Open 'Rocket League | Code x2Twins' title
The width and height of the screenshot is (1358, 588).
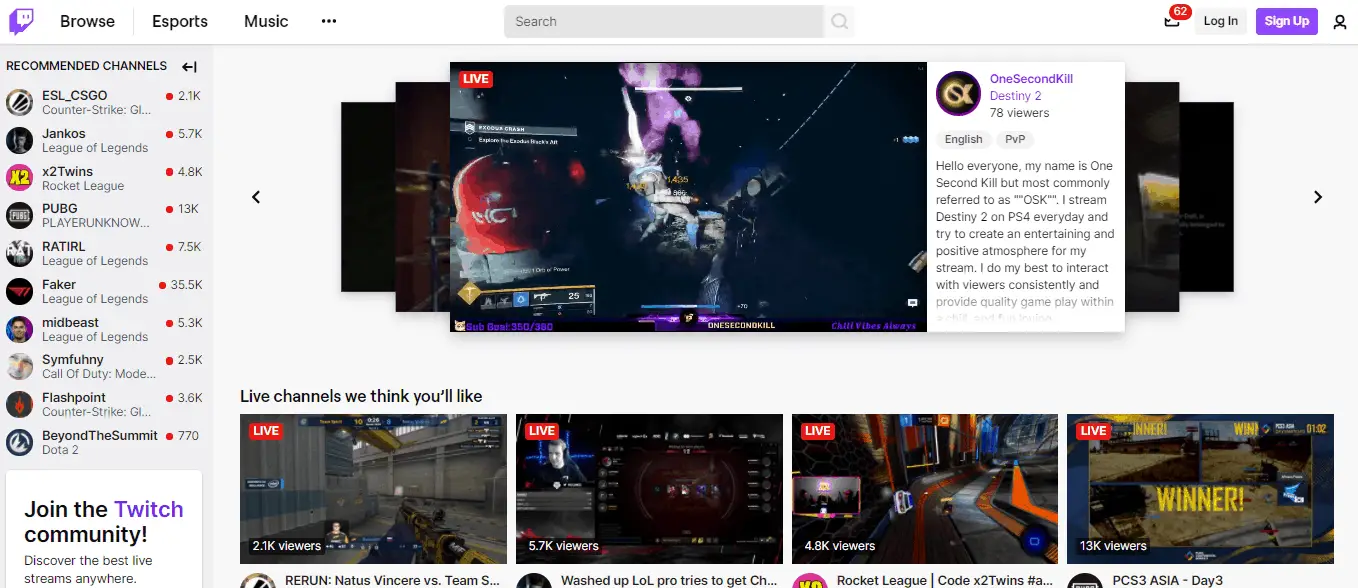tap(945, 580)
